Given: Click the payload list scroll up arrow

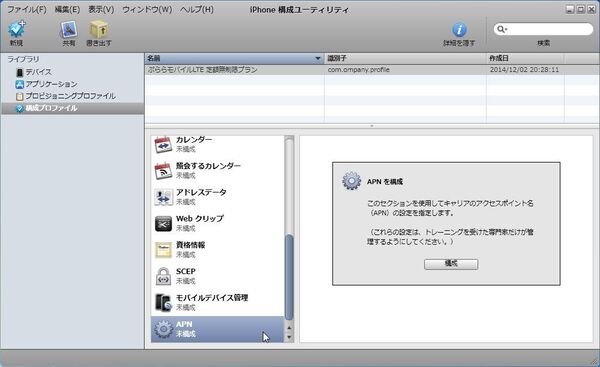Looking at the screenshot, I should tap(289, 328).
